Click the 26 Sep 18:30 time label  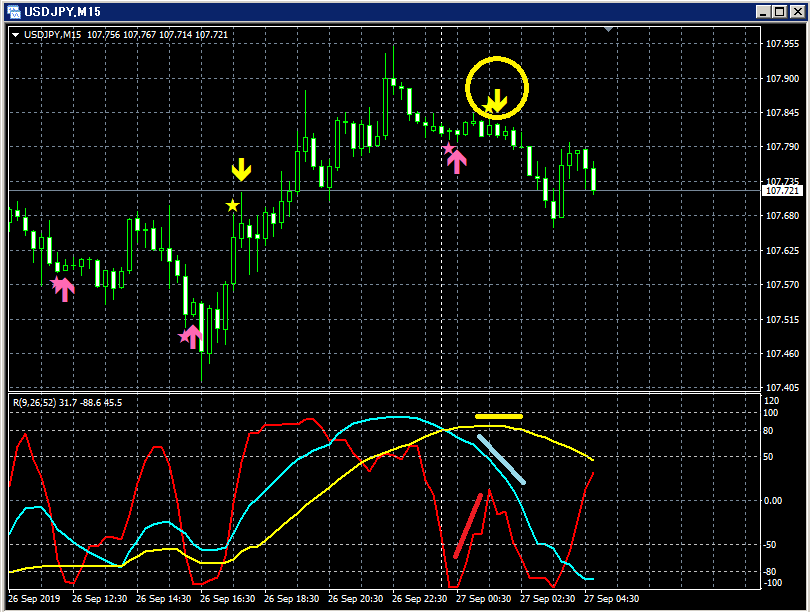point(291,599)
